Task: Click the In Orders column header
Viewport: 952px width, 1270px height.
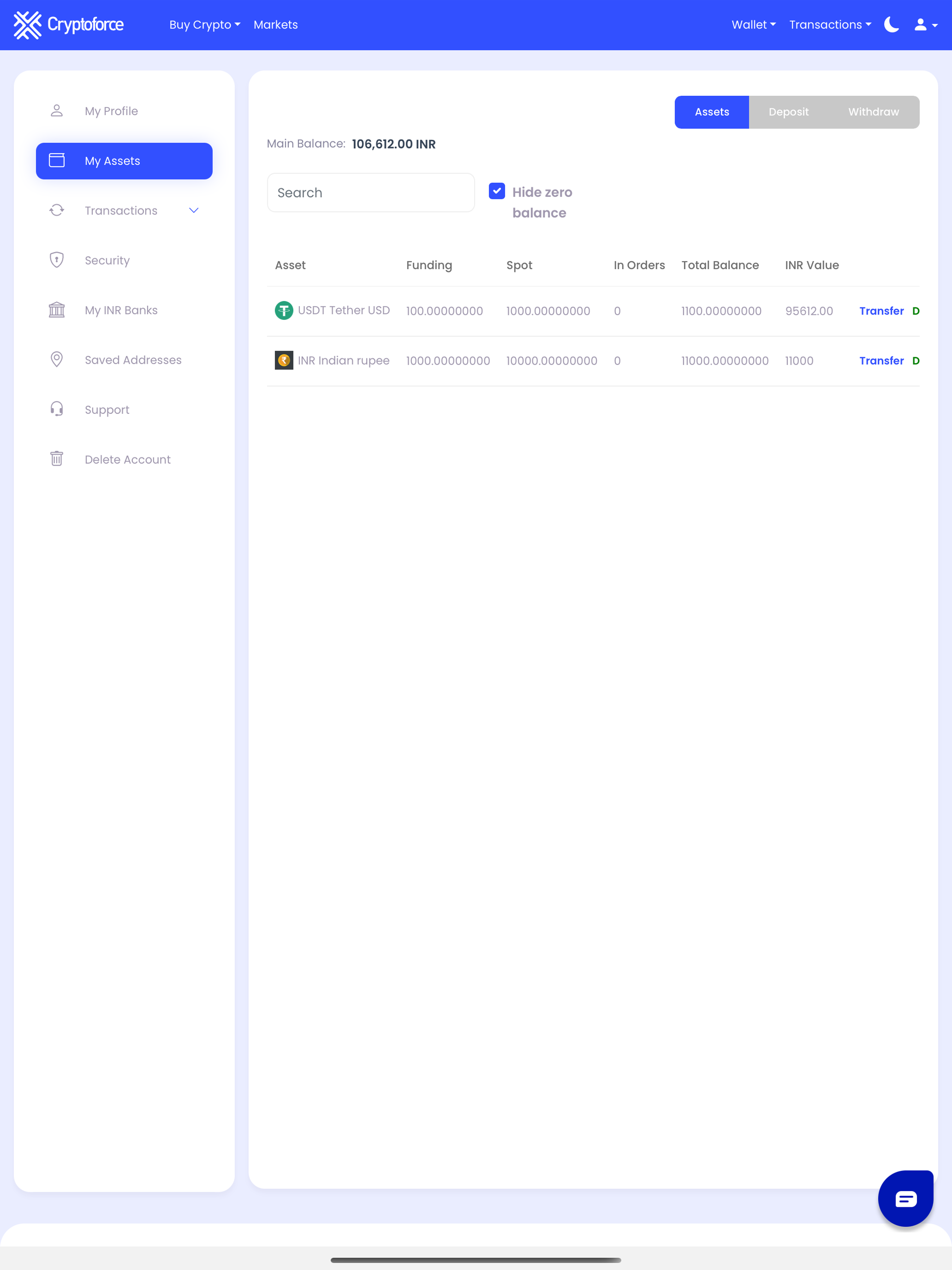Action: [639, 265]
